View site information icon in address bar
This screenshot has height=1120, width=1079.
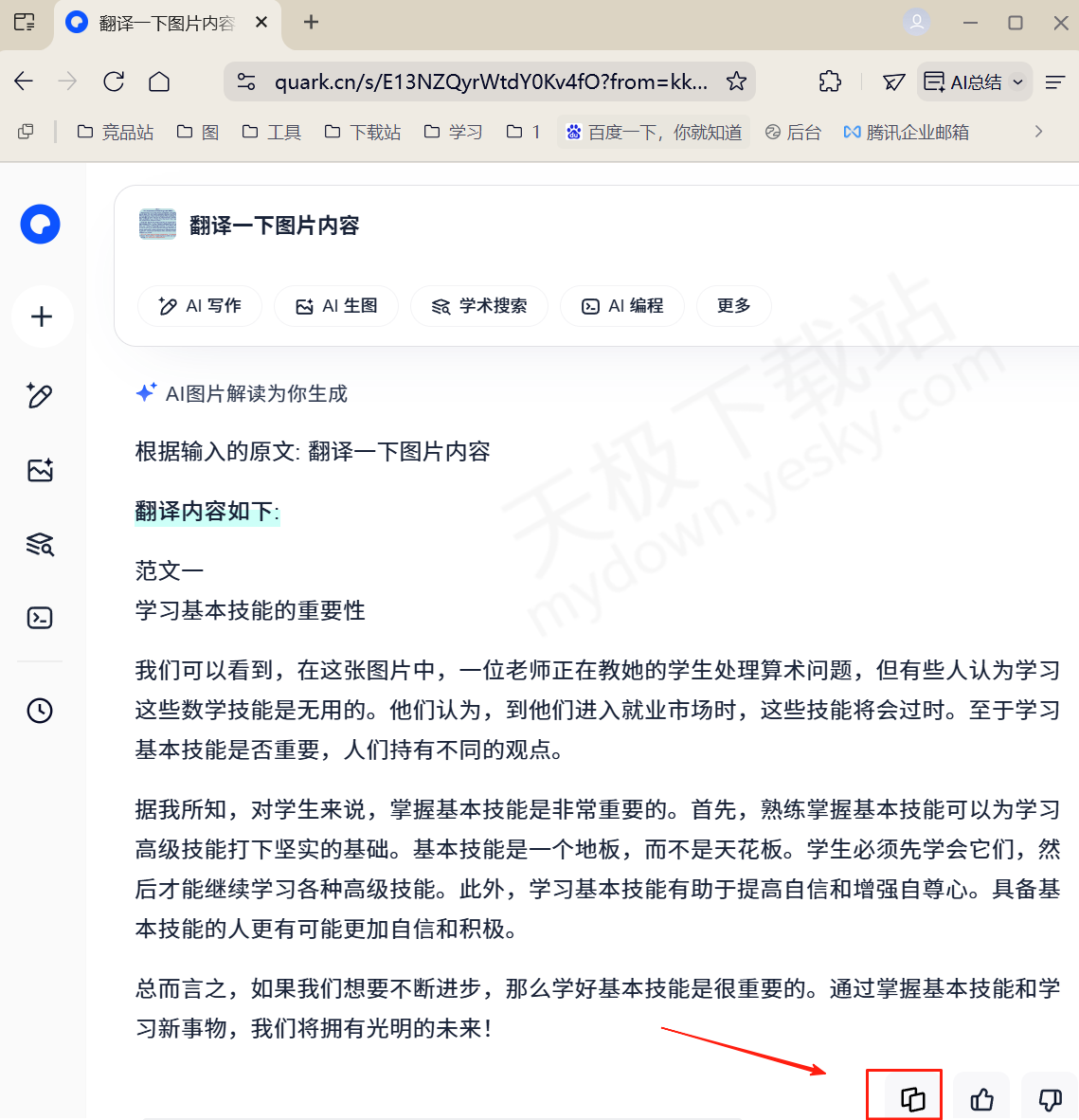click(x=246, y=81)
